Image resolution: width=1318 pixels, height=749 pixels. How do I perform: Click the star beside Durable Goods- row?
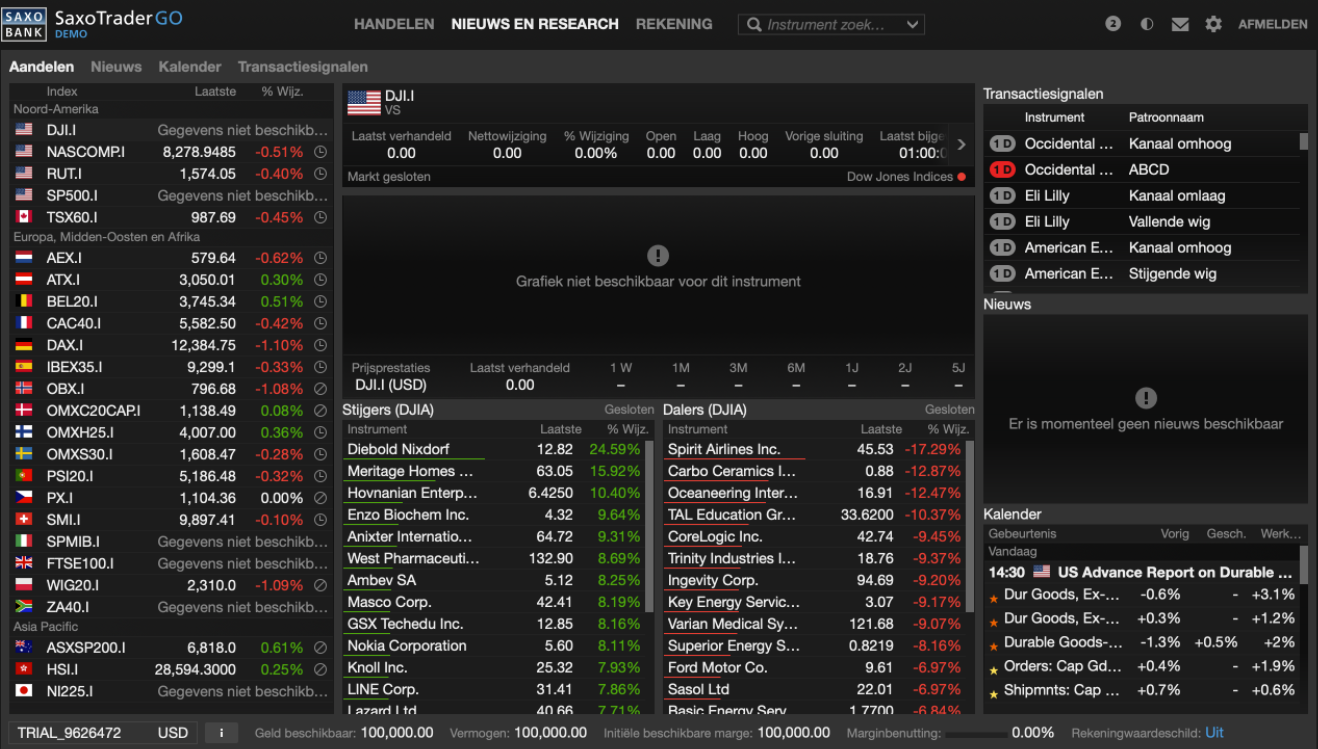click(993, 646)
